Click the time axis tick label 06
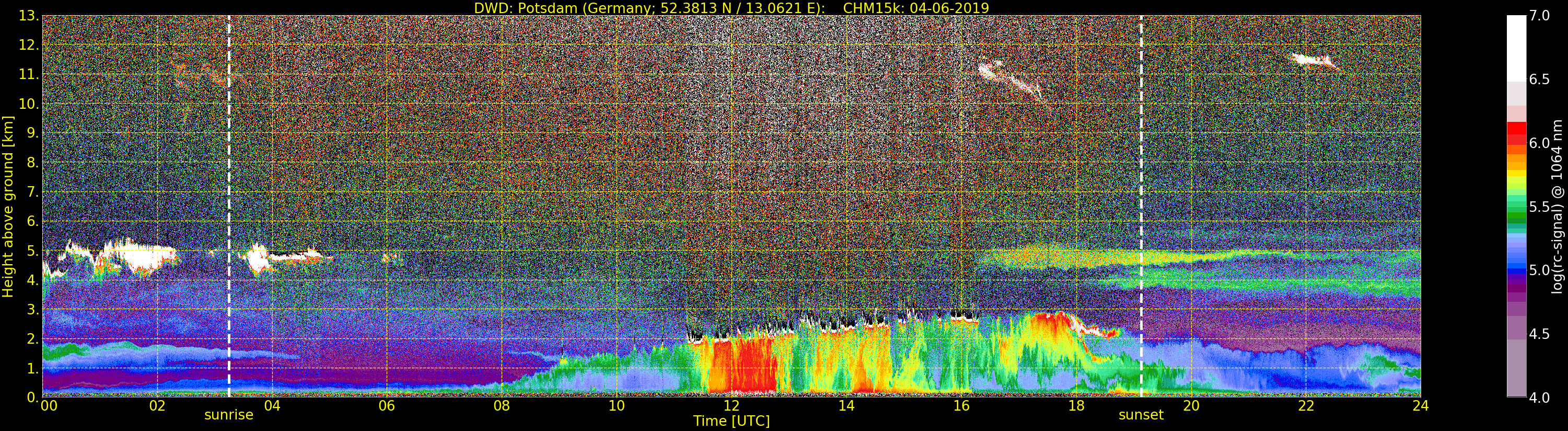The image size is (1568, 431). [x=387, y=406]
